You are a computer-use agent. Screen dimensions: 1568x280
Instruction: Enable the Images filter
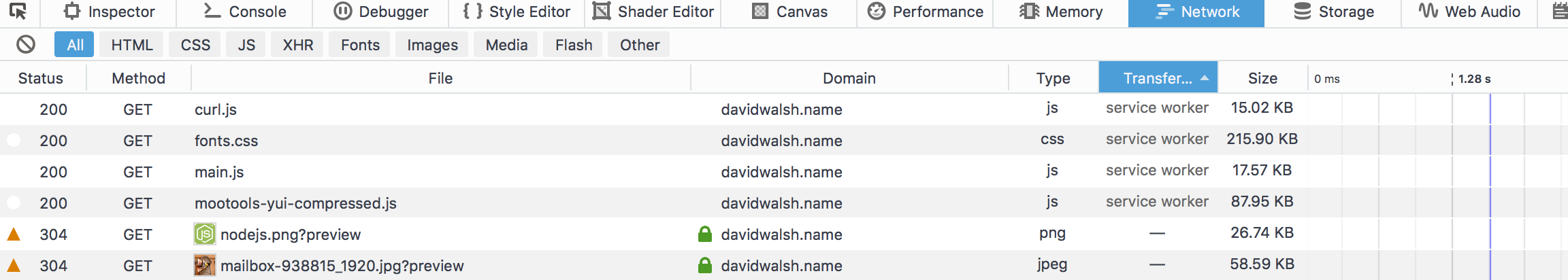pyautogui.click(x=433, y=45)
